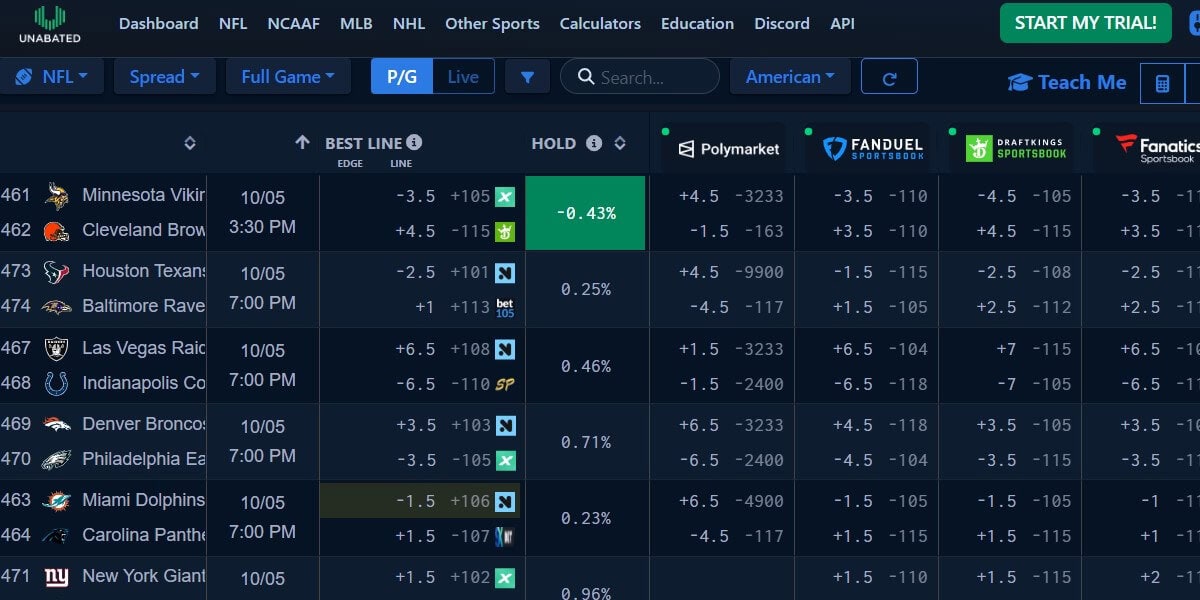Open the Dashboard nav item
This screenshot has height=600, width=1200.
tap(158, 23)
